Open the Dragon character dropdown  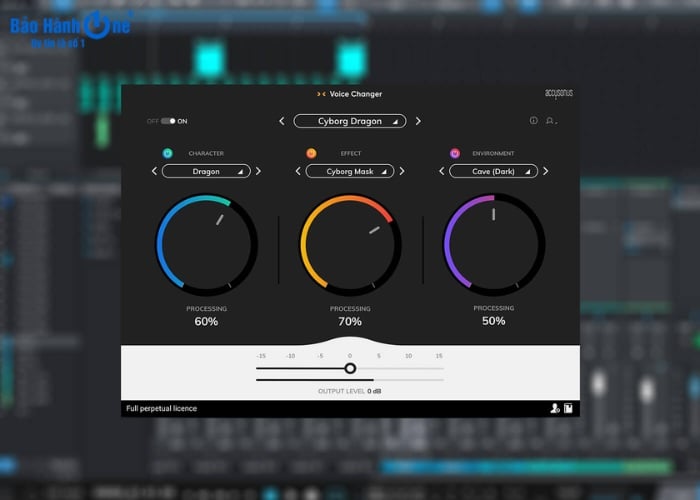pos(206,171)
